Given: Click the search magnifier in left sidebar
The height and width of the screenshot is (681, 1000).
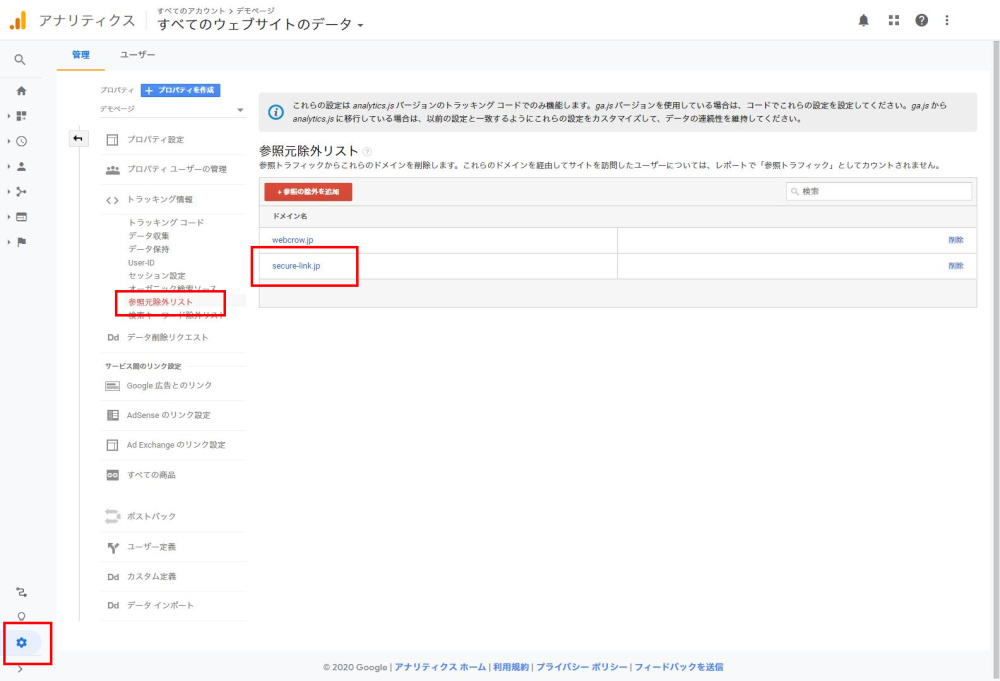Looking at the screenshot, I should point(20,60).
